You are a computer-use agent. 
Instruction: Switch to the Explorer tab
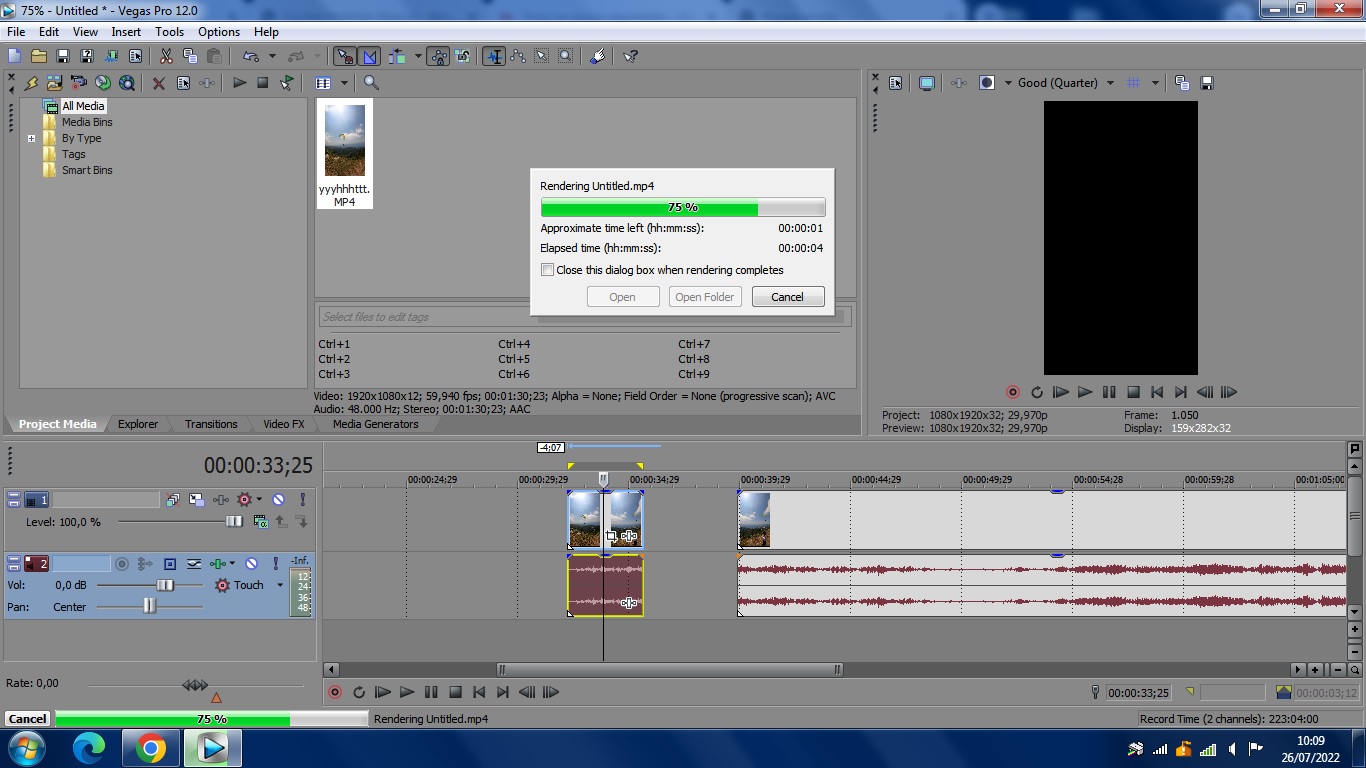coord(138,424)
